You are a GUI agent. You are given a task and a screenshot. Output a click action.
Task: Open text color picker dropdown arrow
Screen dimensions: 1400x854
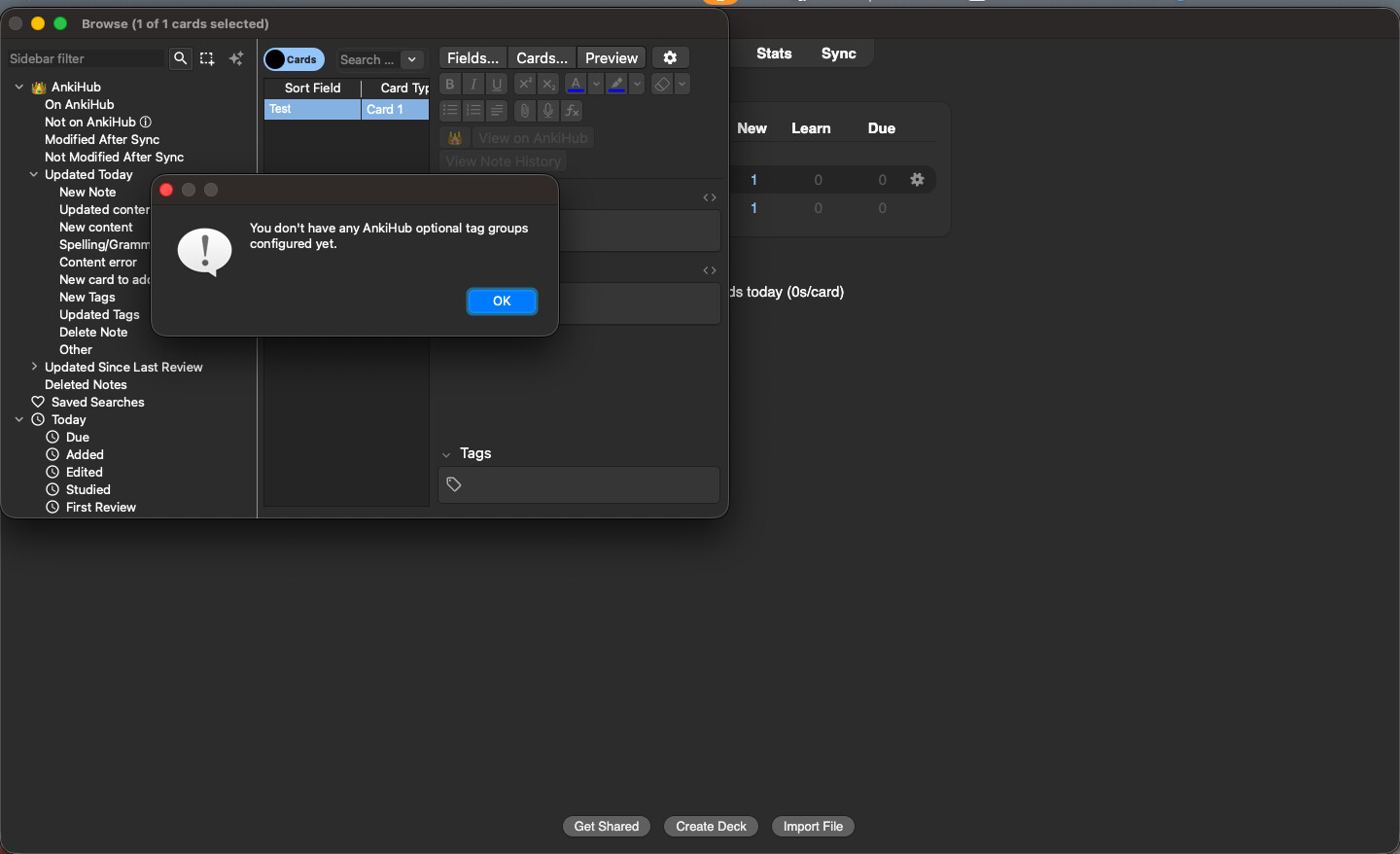(596, 85)
